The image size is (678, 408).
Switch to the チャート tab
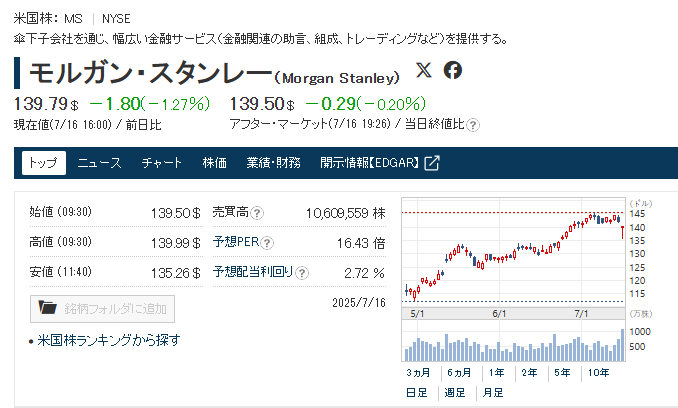click(162, 163)
